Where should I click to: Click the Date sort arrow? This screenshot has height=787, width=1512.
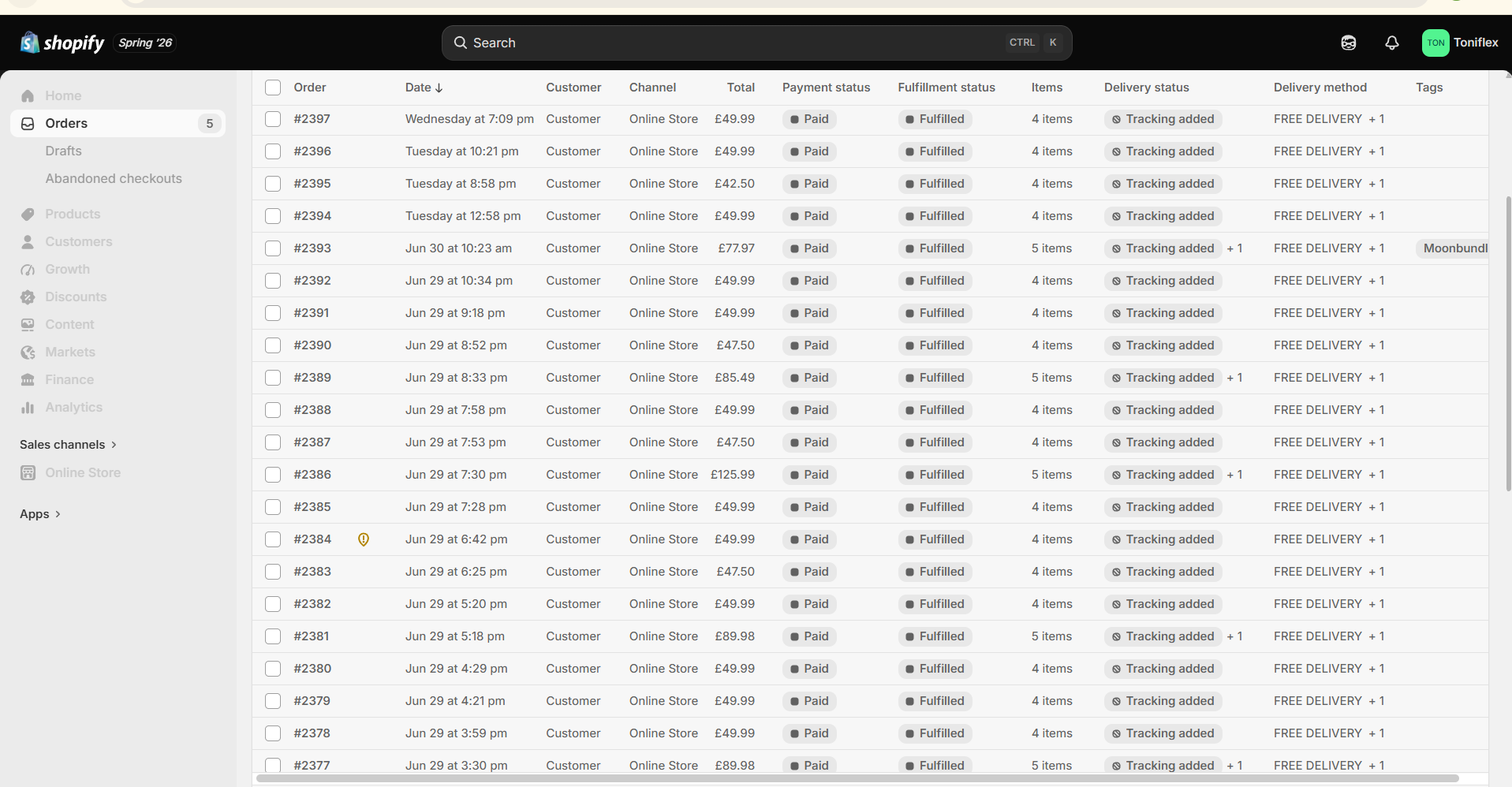click(439, 88)
